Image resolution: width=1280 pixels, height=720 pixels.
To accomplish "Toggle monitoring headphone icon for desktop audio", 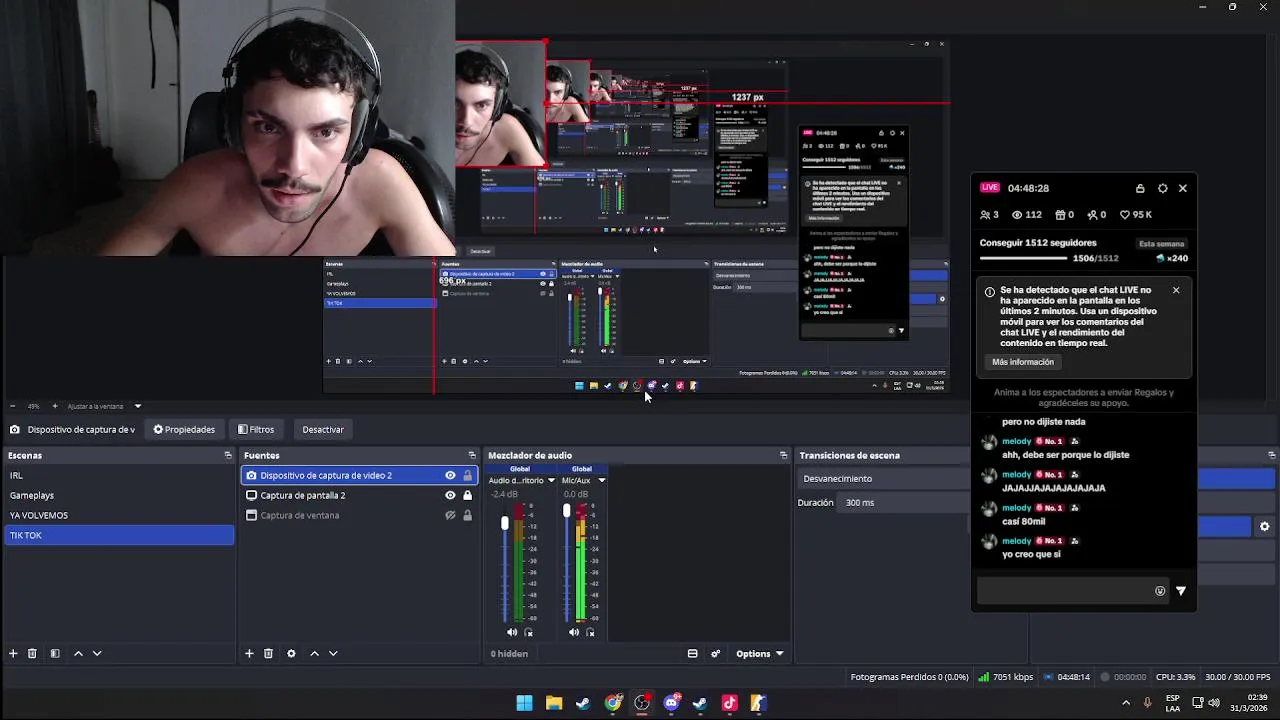I will pyautogui.click(x=529, y=632).
